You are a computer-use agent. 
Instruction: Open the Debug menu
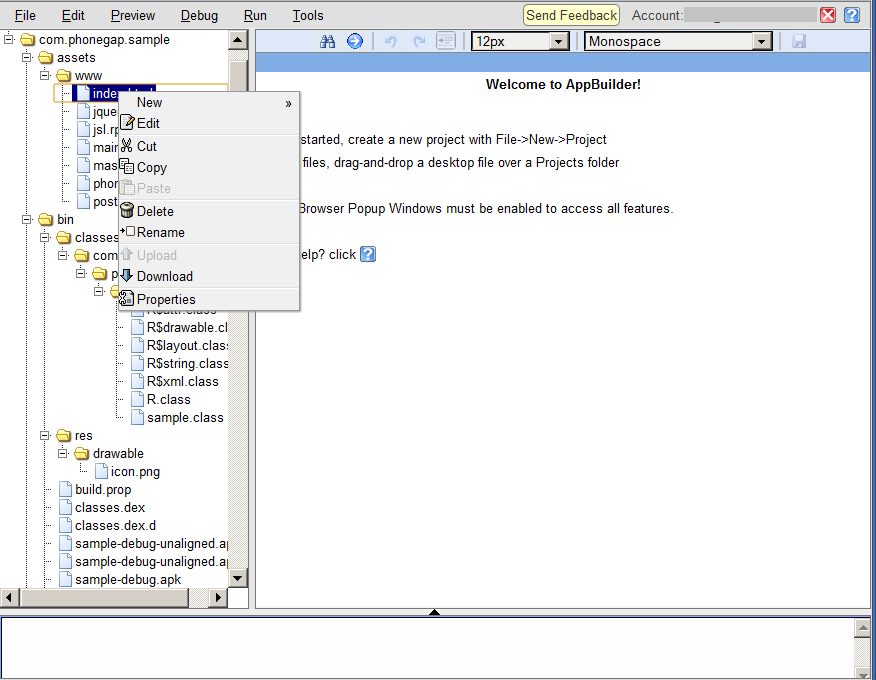pyautogui.click(x=199, y=16)
